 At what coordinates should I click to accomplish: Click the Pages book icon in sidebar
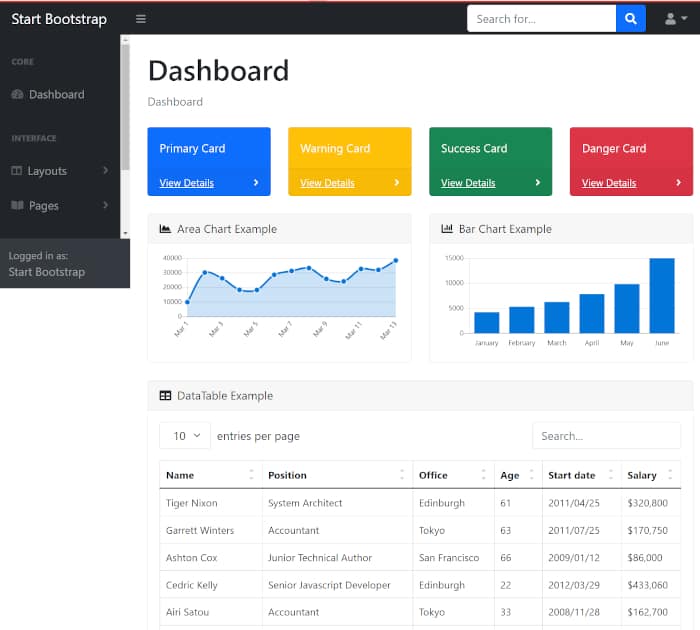tap(17, 206)
